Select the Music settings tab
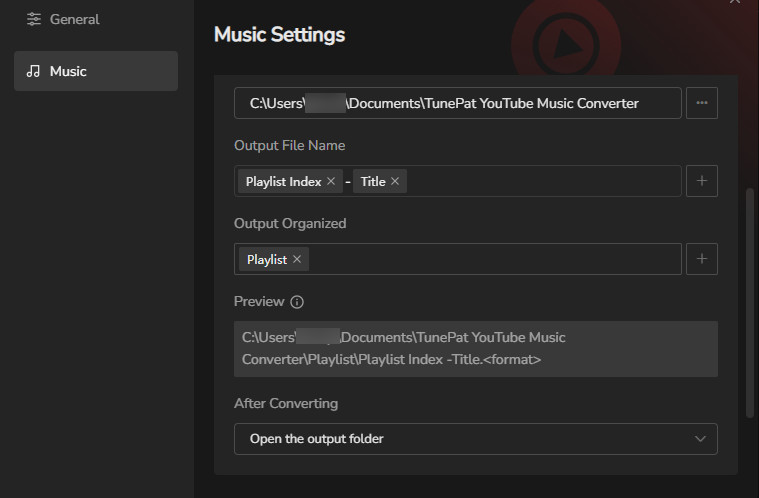Image resolution: width=759 pixels, height=498 pixels. pos(96,71)
